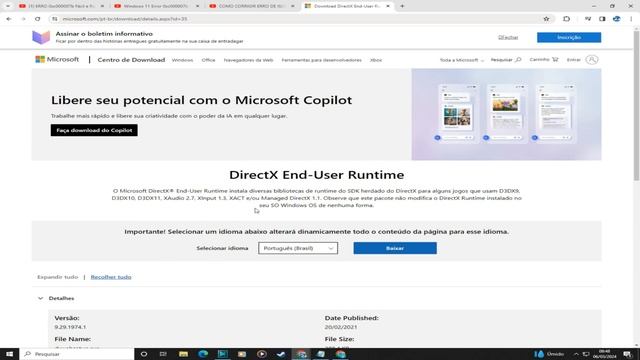Collapse the Detalhes section chevron
Screen dimensions: 640x360
40,298
